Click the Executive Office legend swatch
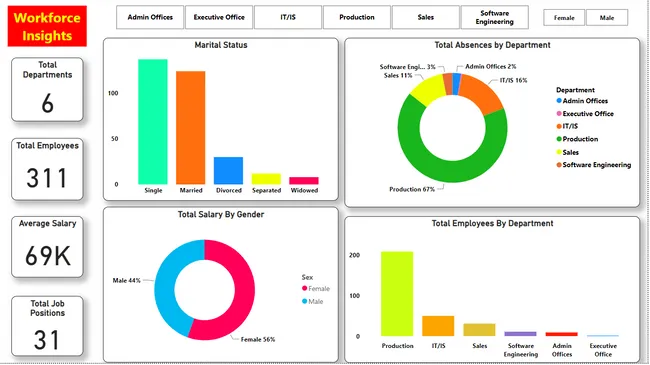Viewport: 650px width, 365px height. pyautogui.click(x=559, y=114)
